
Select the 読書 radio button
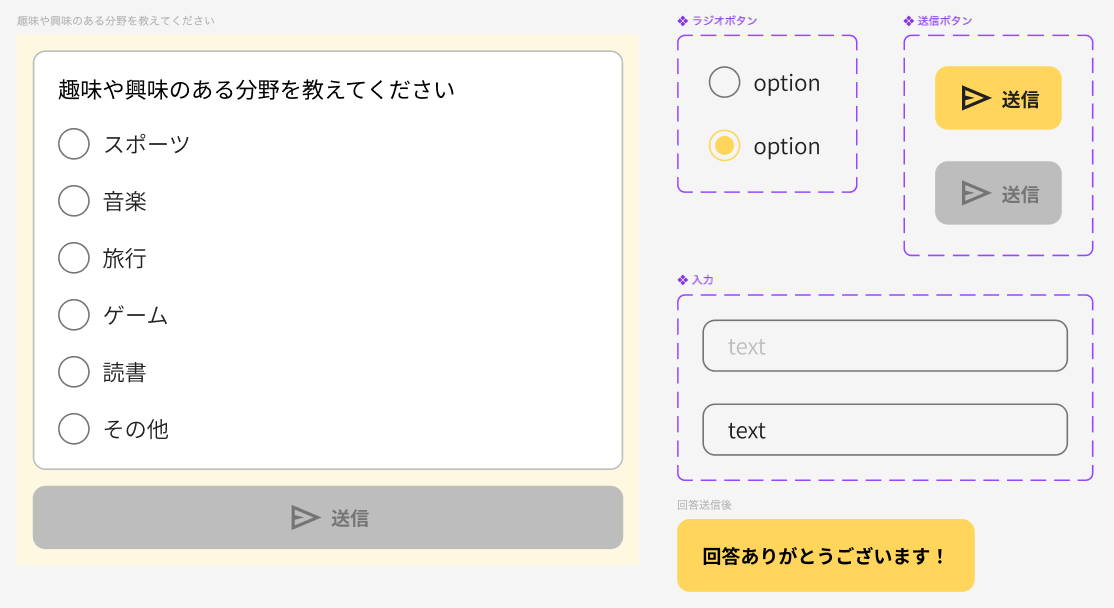pos(74,371)
